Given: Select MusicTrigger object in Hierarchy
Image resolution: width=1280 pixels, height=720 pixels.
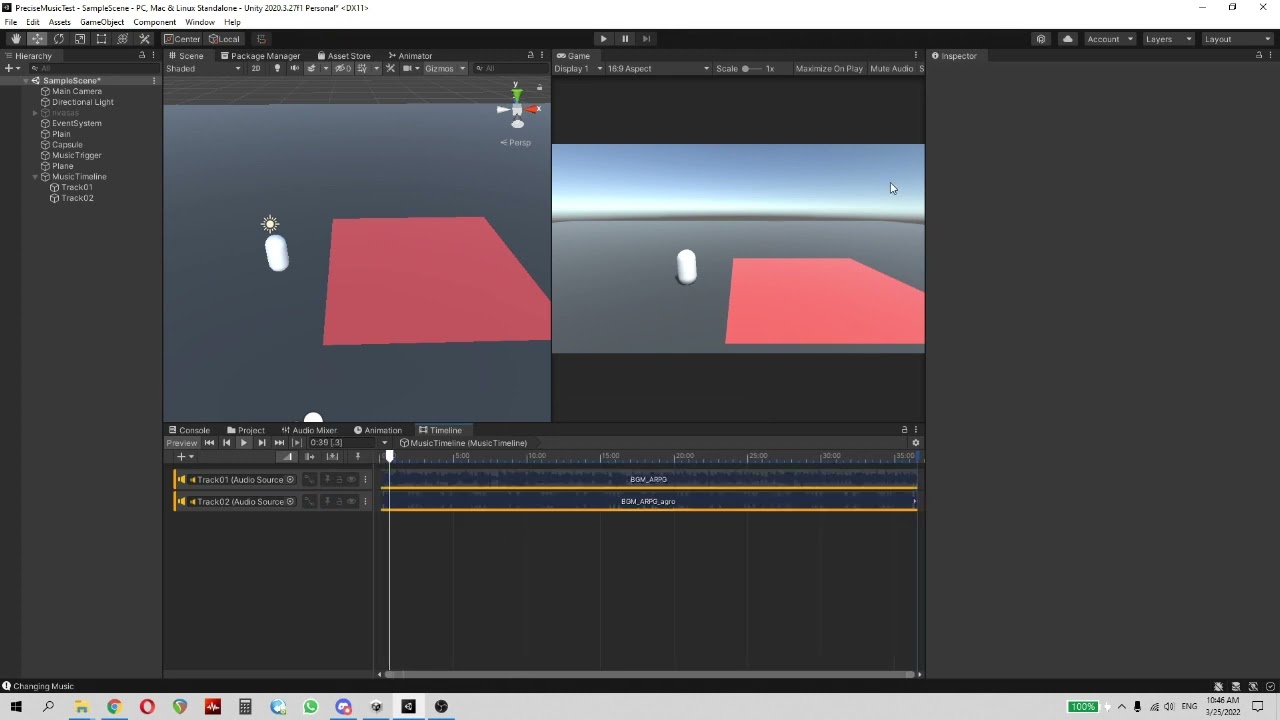Looking at the screenshot, I should point(77,155).
